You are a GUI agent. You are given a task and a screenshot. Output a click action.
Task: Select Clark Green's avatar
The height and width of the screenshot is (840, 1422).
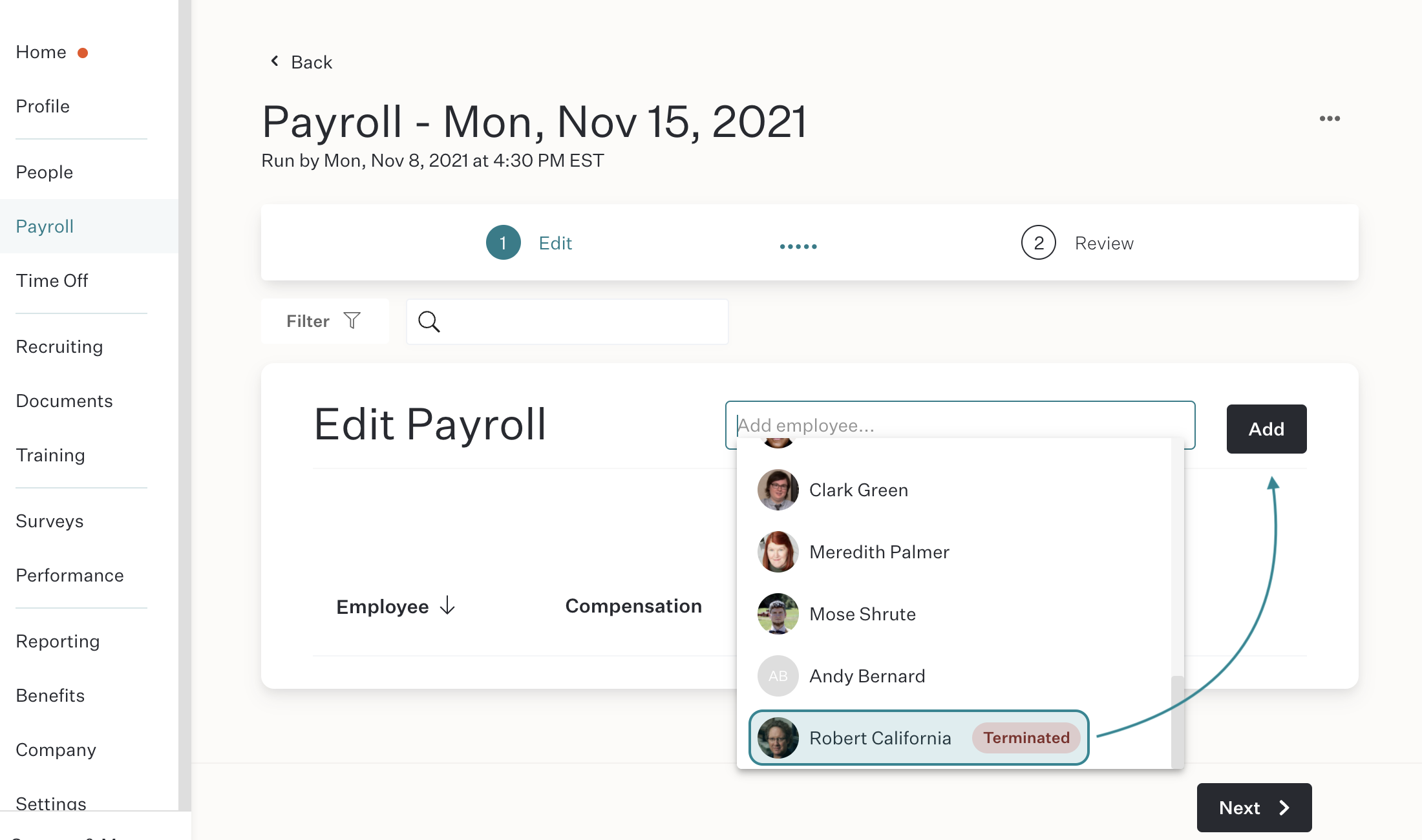(778, 490)
